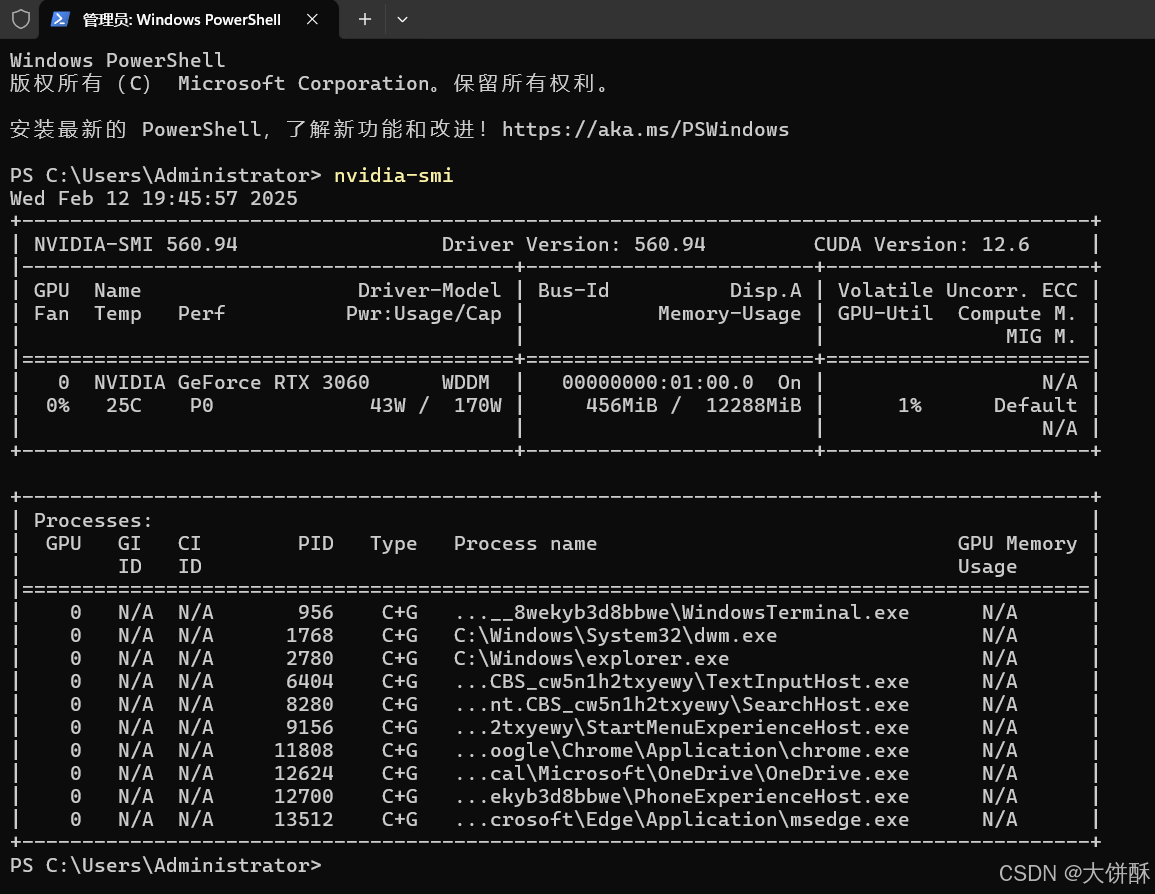
Task: Click the PID column header
Action: pyautogui.click(x=315, y=543)
